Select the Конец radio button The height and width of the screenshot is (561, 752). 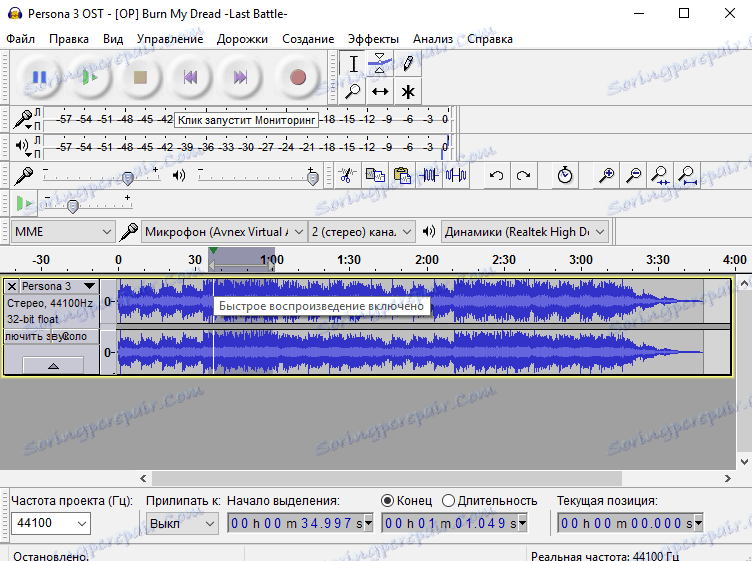388,500
